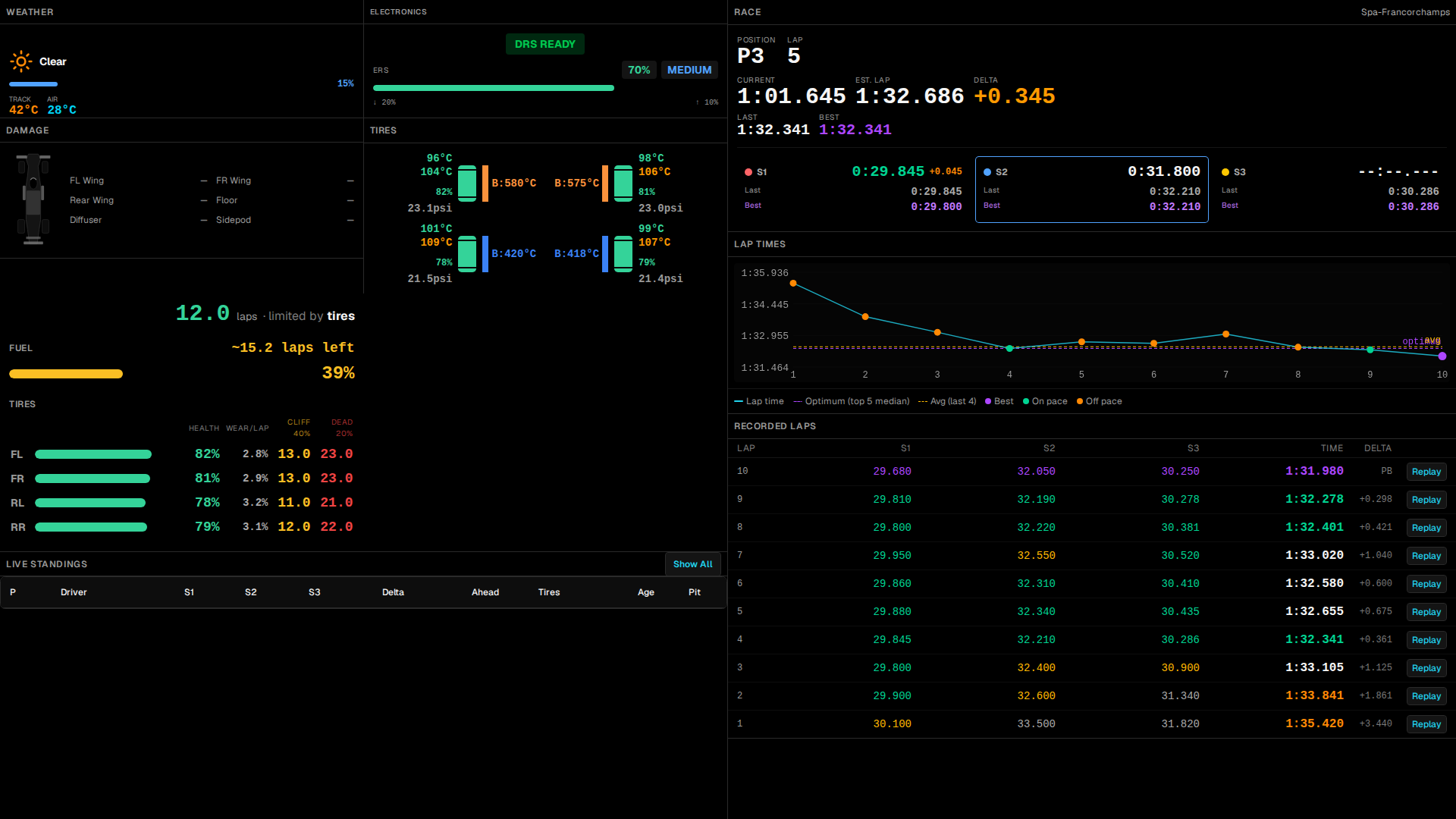
Task: Click the yellow fuel level bar
Action: coord(66,374)
